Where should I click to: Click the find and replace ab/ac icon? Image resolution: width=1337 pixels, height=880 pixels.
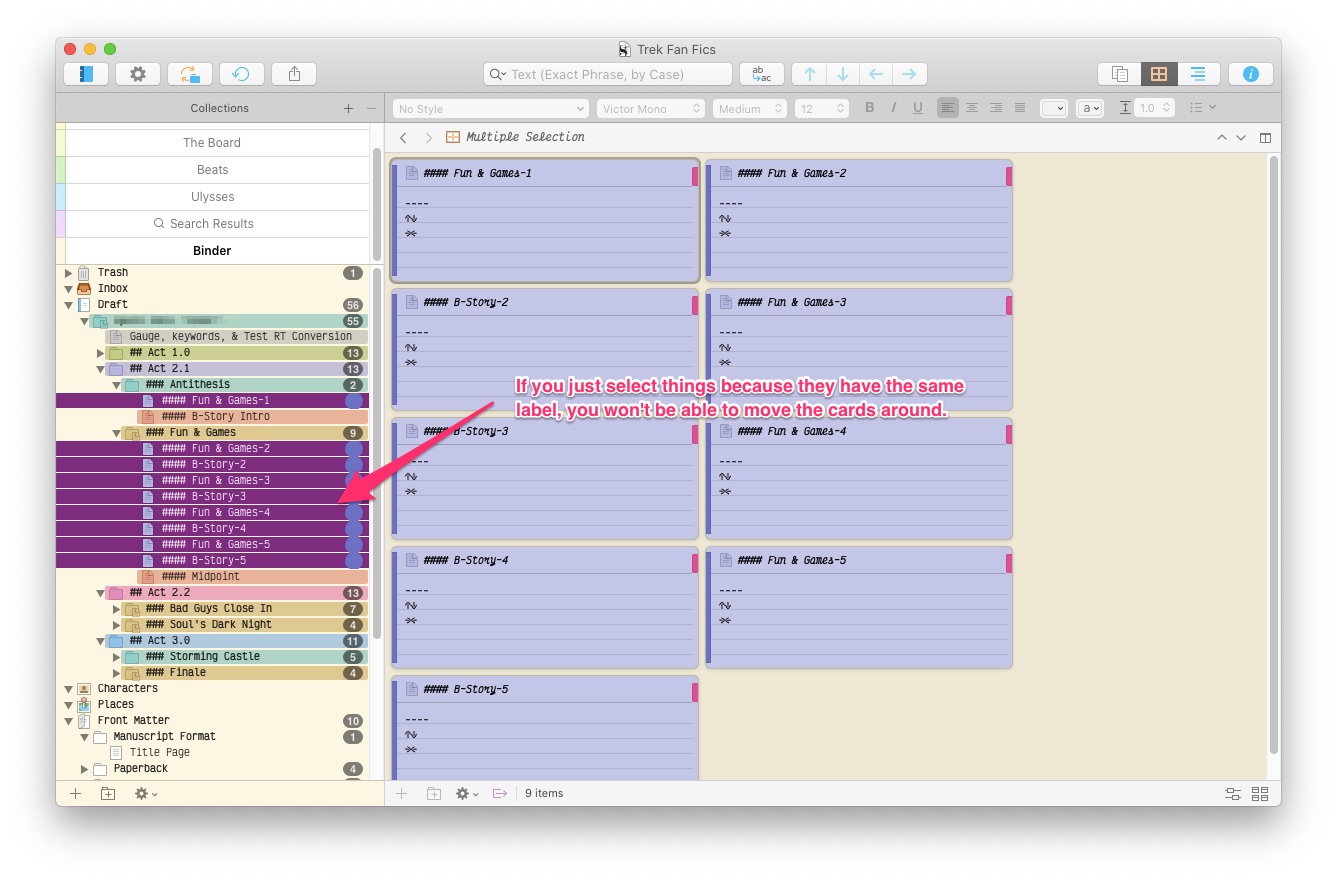(762, 74)
